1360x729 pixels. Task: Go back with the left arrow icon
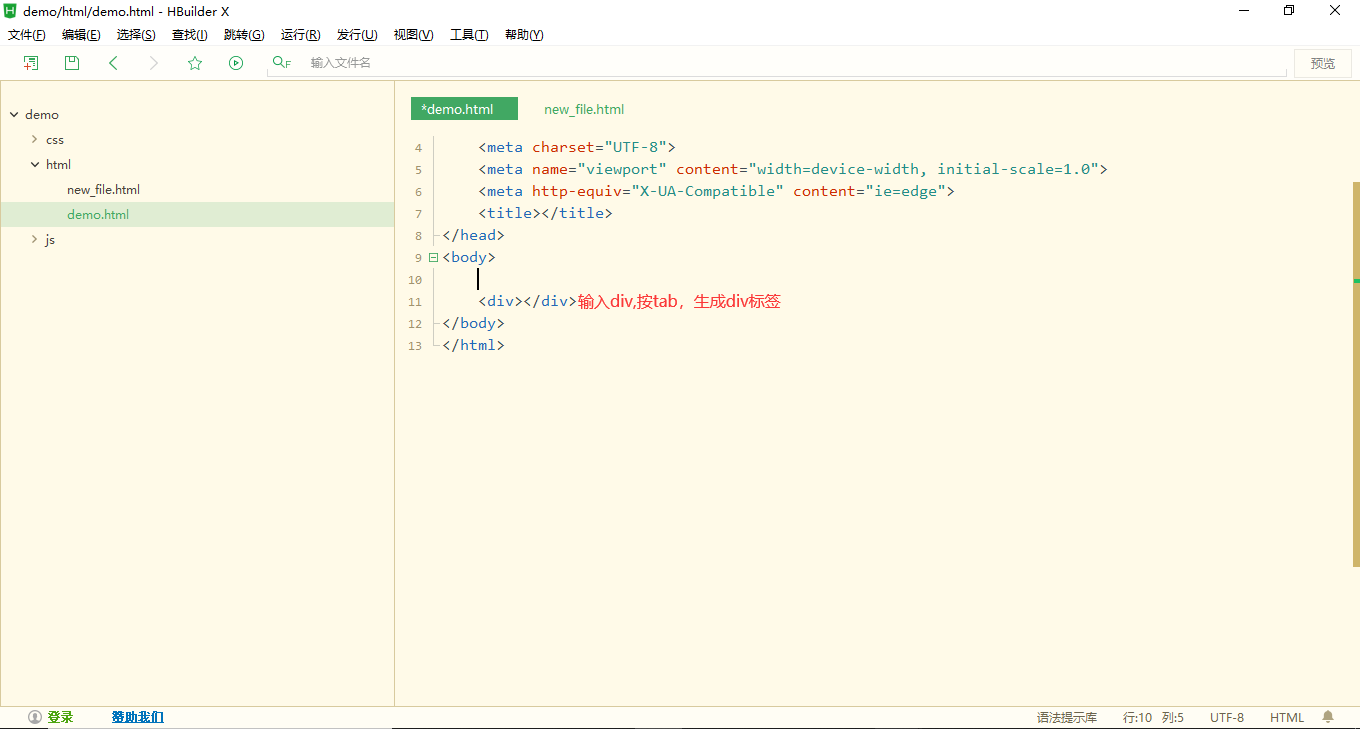[x=113, y=63]
